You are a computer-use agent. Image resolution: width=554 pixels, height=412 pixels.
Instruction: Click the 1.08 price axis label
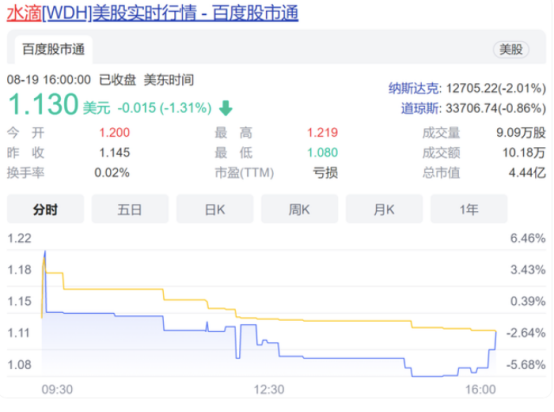coord(19,365)
